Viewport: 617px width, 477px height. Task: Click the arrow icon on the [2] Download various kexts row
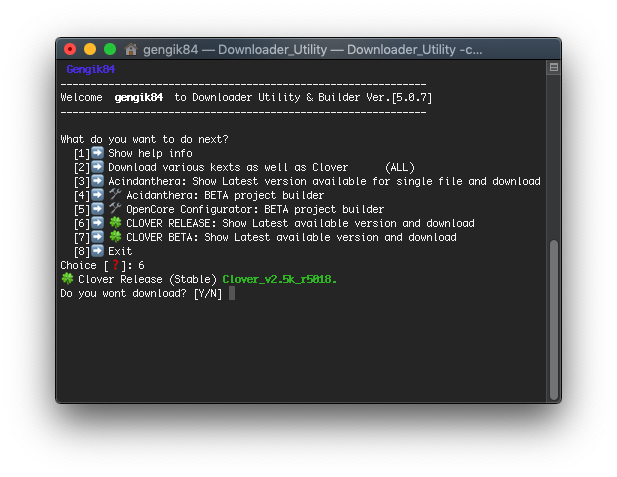pos(98,167)
